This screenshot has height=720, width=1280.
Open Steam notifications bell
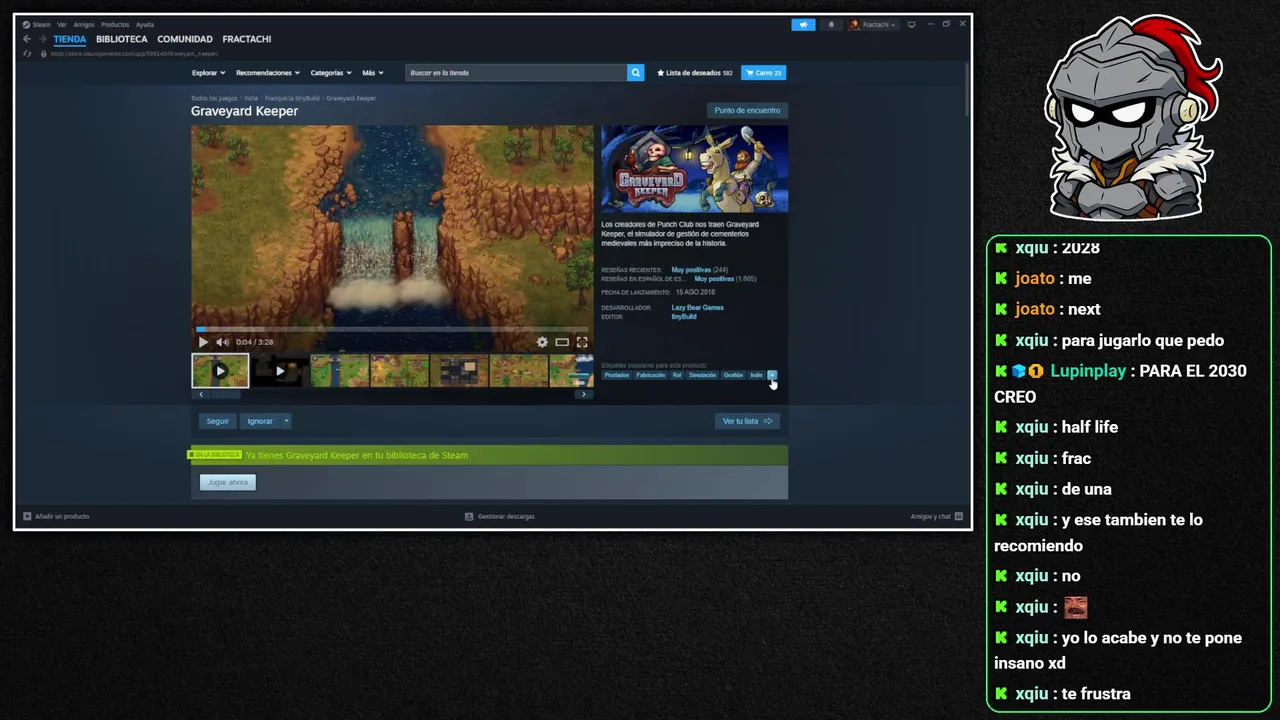point(831,24)
